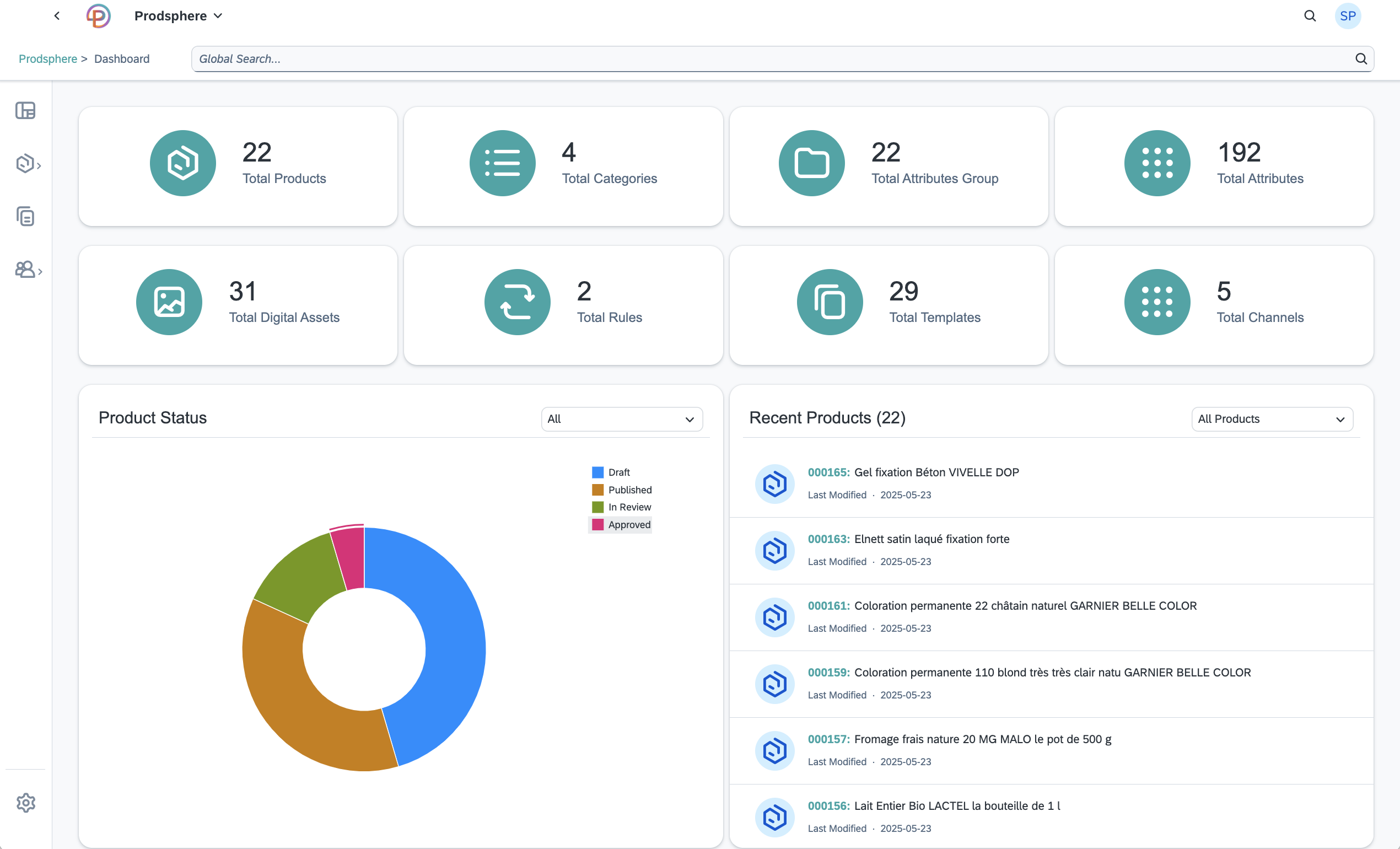Screen dimensions: 1400x849
Task: Expand the users sidebar submenu arrow
Action: click(x=40, y=272)
